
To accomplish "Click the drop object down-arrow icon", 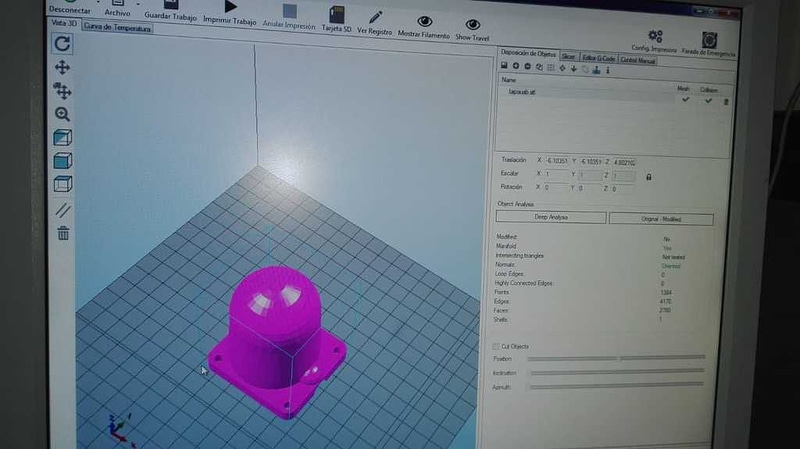I will [x=574, y=68].
